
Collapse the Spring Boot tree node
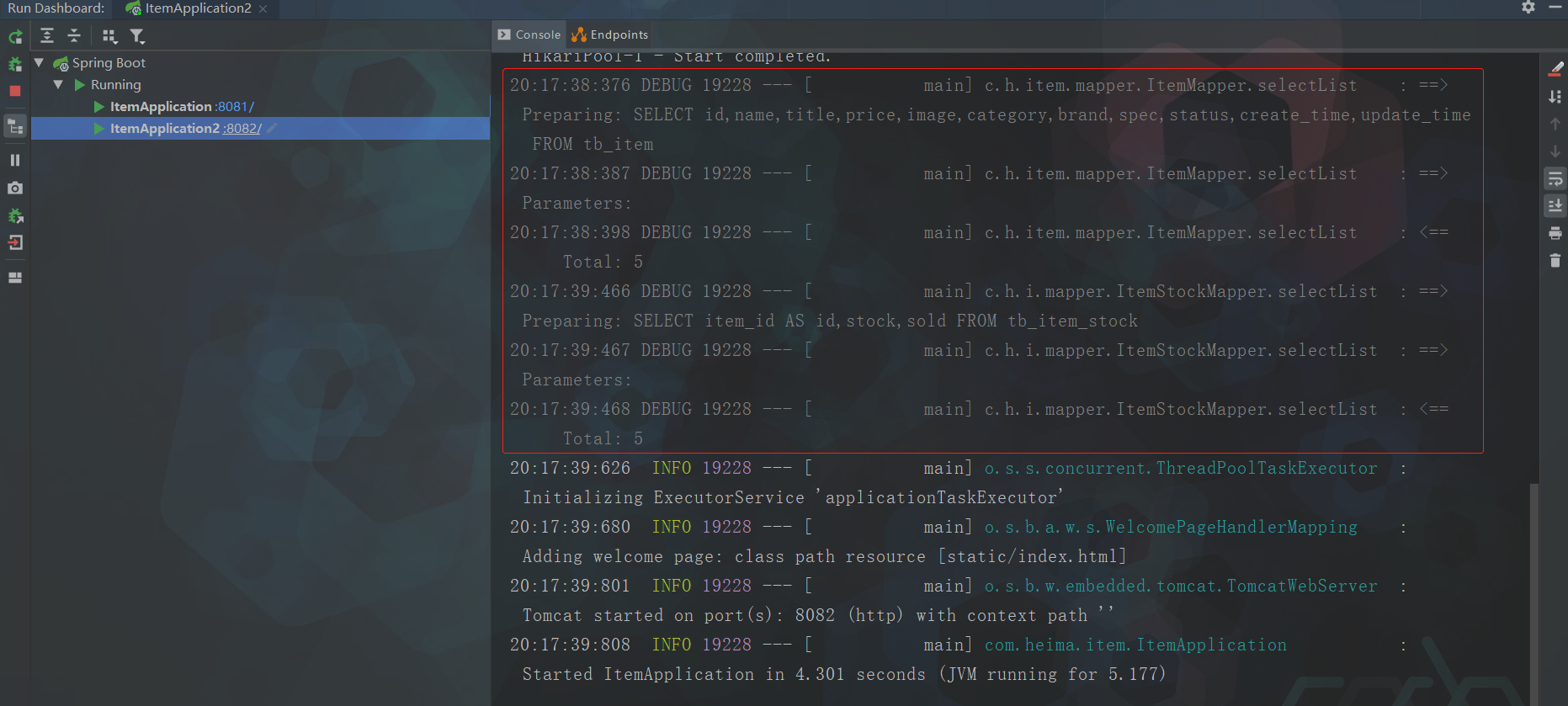click(39, 62)
